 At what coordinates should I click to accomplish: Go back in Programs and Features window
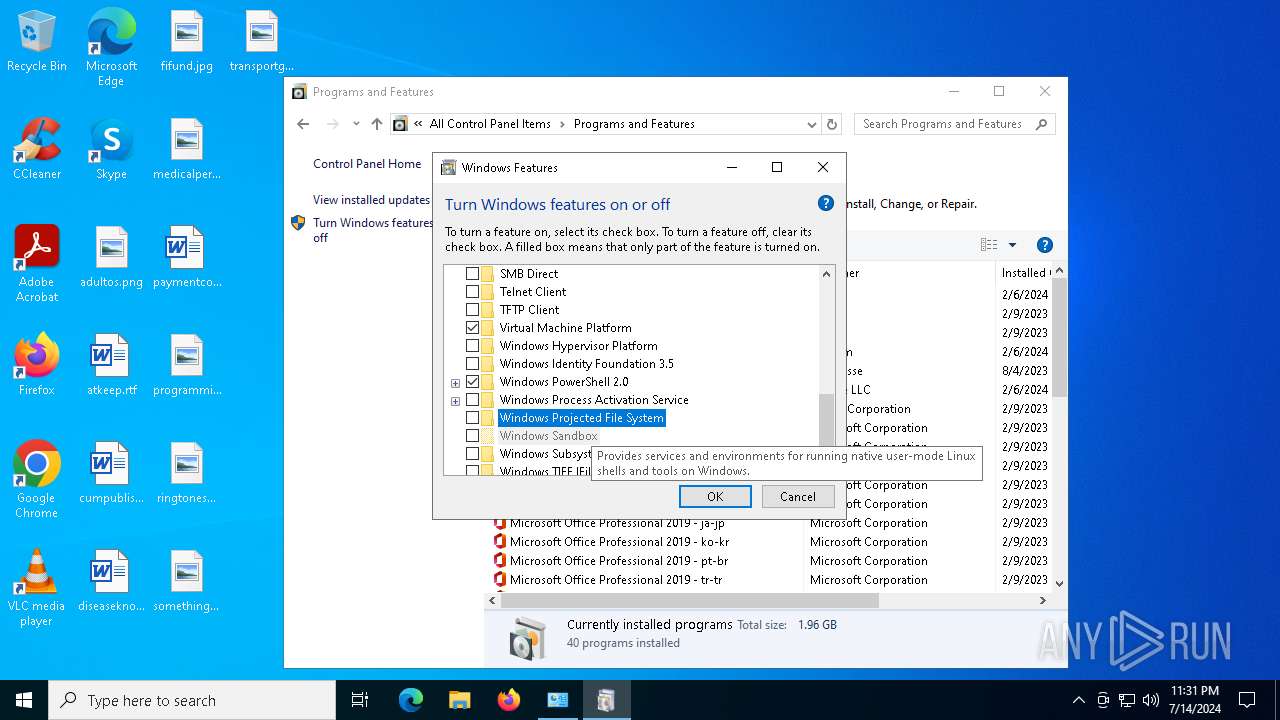click(x=303, y=124)
